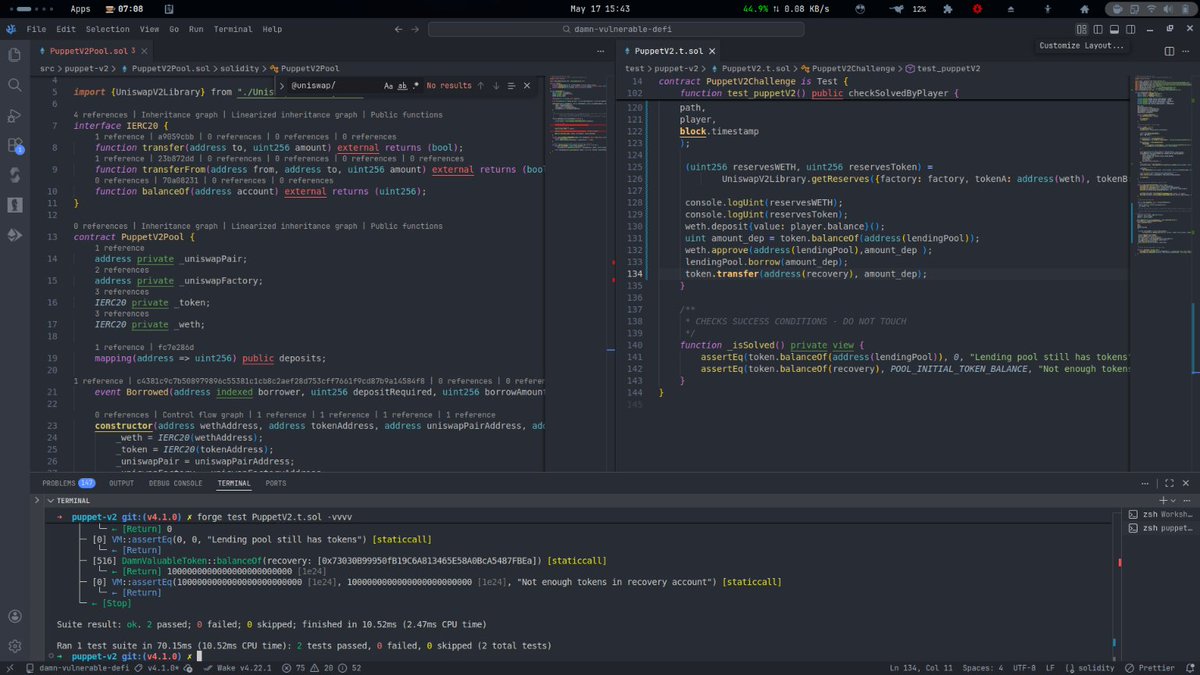The width and height of the screenshot is (1200, 675).
Task: Open the Manage gear in activity bar
Action: point(14,646)
